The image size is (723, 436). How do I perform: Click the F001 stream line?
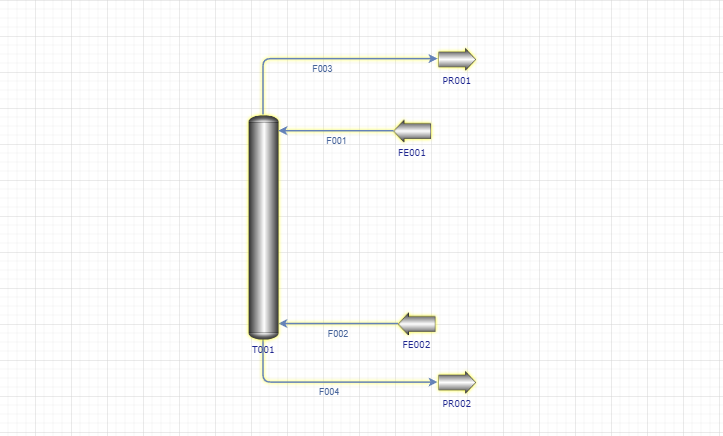[337, 131]
